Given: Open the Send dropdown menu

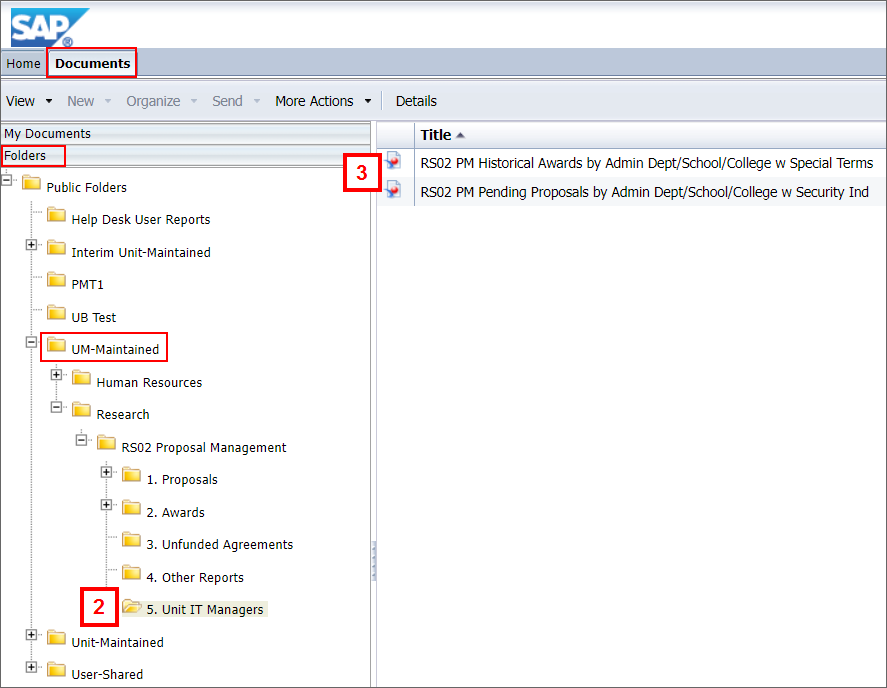Looking at the screenshot, I should tap(236, 101).
